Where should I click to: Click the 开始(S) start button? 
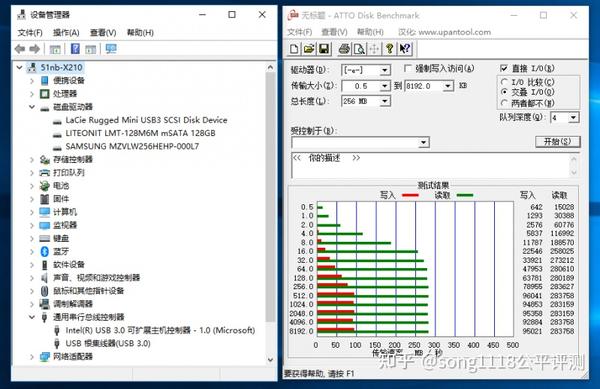click(x=558, y=142)
